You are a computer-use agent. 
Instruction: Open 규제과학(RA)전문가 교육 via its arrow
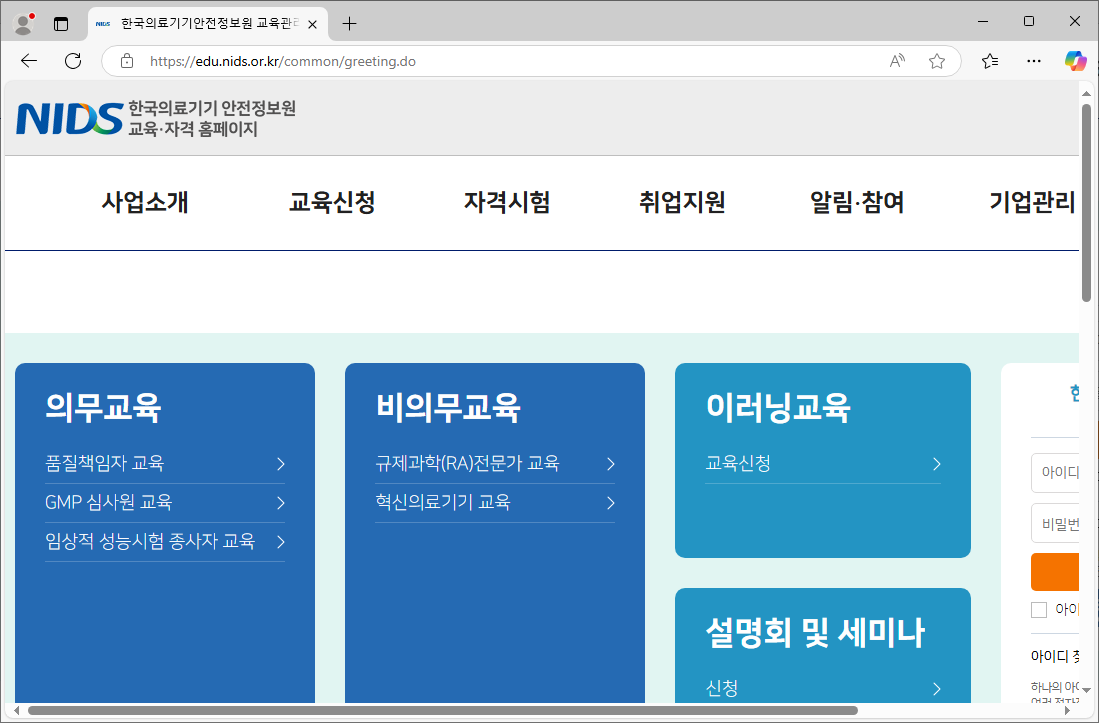(x=610, y=464)
